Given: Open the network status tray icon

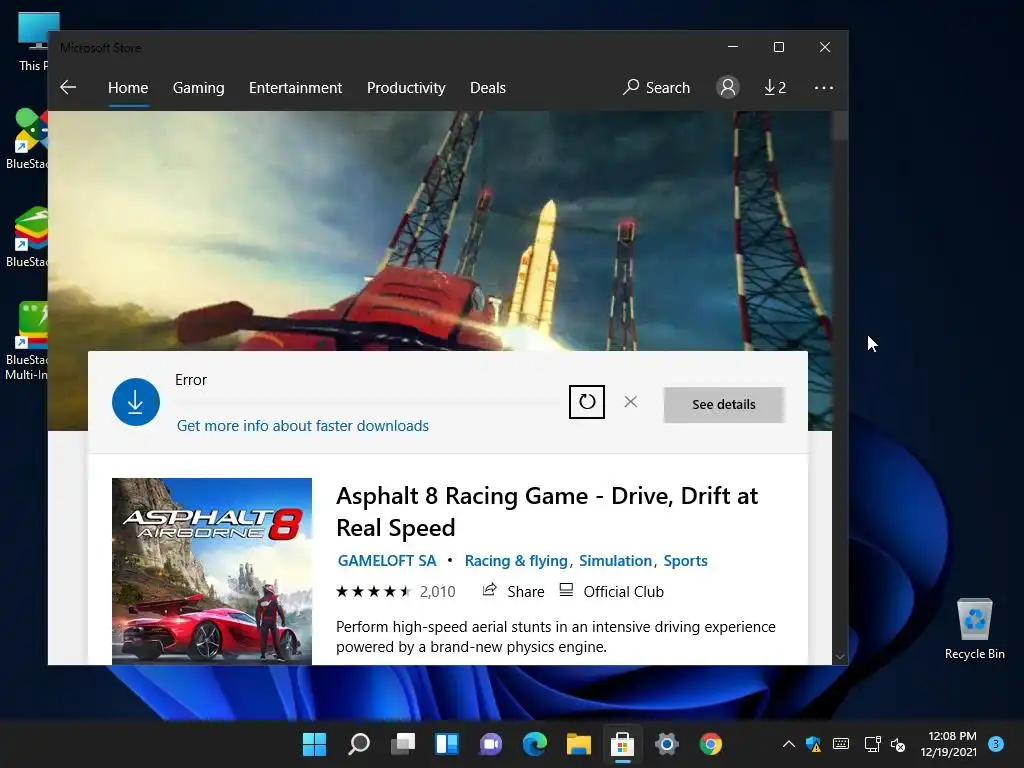Looking at the screenshot, I should (872, 744).
